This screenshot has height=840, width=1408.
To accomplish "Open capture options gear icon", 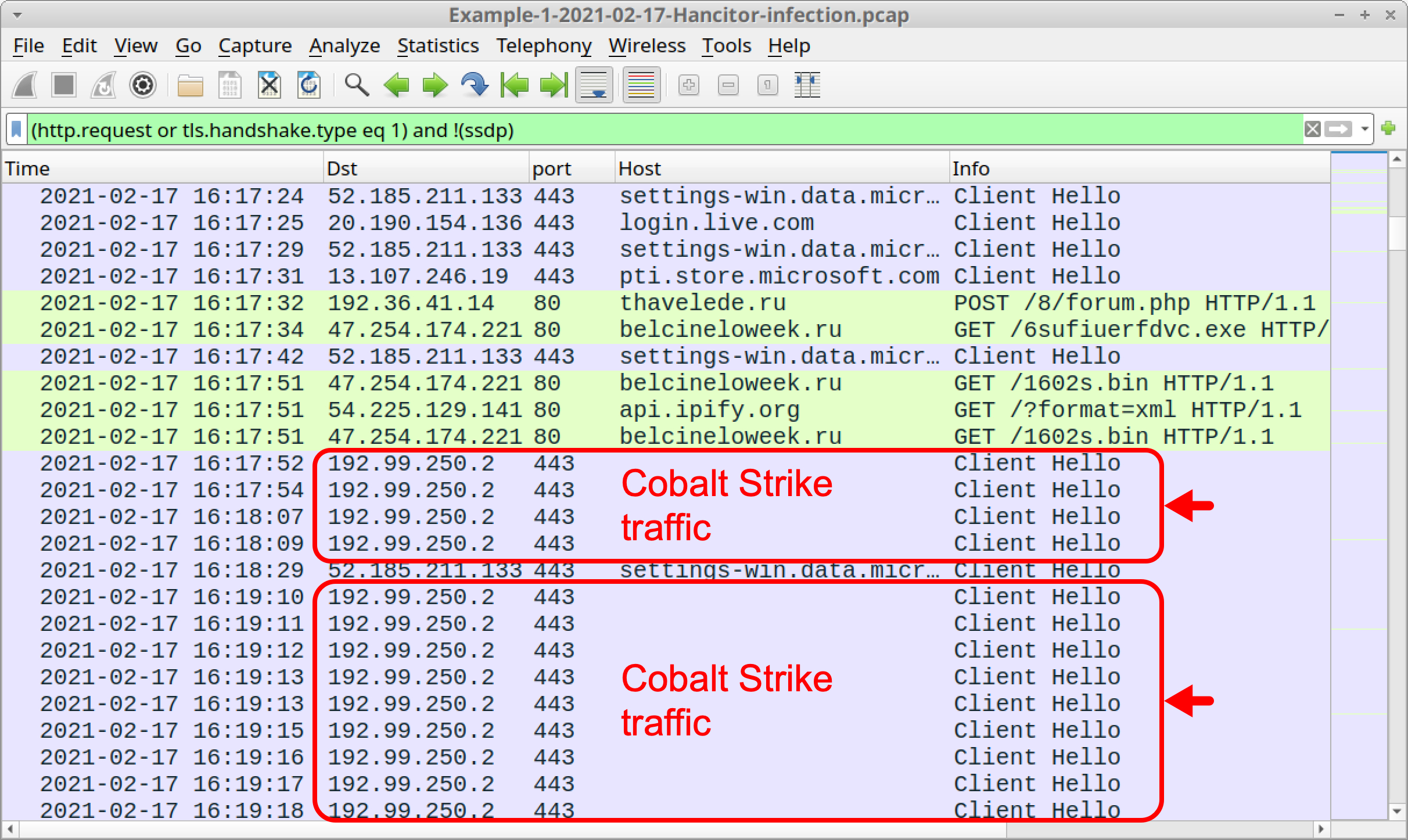I will pyautogui.click(x=143, y=85).
